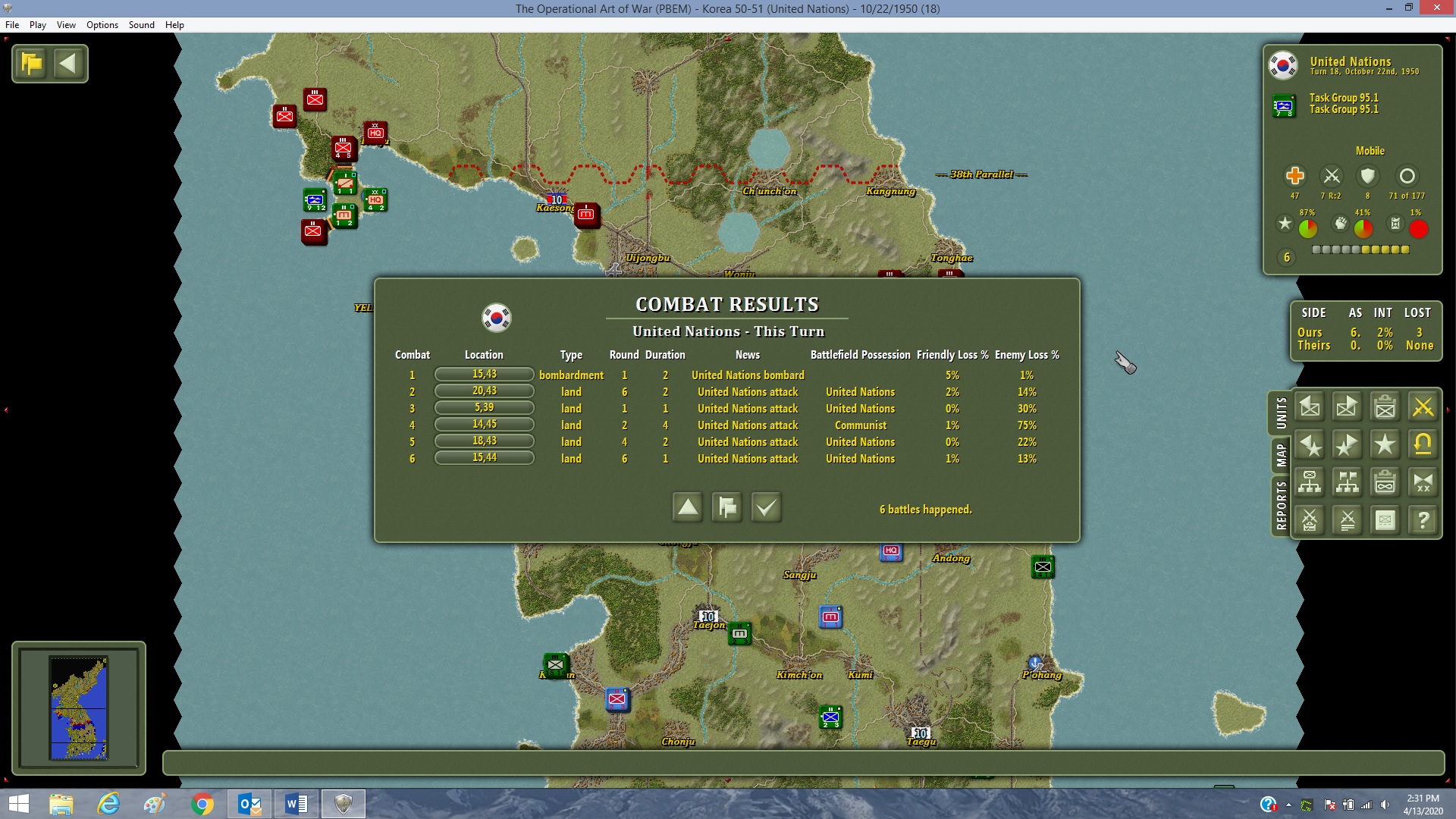1456x819 pixels.
Task: Open the unit report clipboard icon
Action: (1385, 407)
